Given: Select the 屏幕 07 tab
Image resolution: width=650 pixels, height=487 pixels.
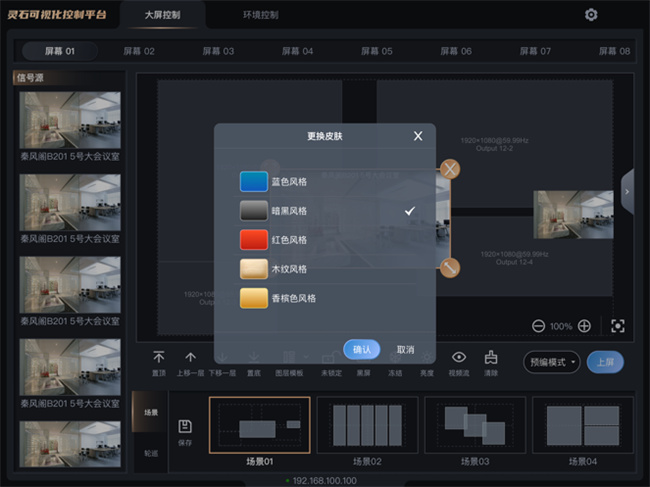Looking at the screenshot, I should click(x=535, y=51).
